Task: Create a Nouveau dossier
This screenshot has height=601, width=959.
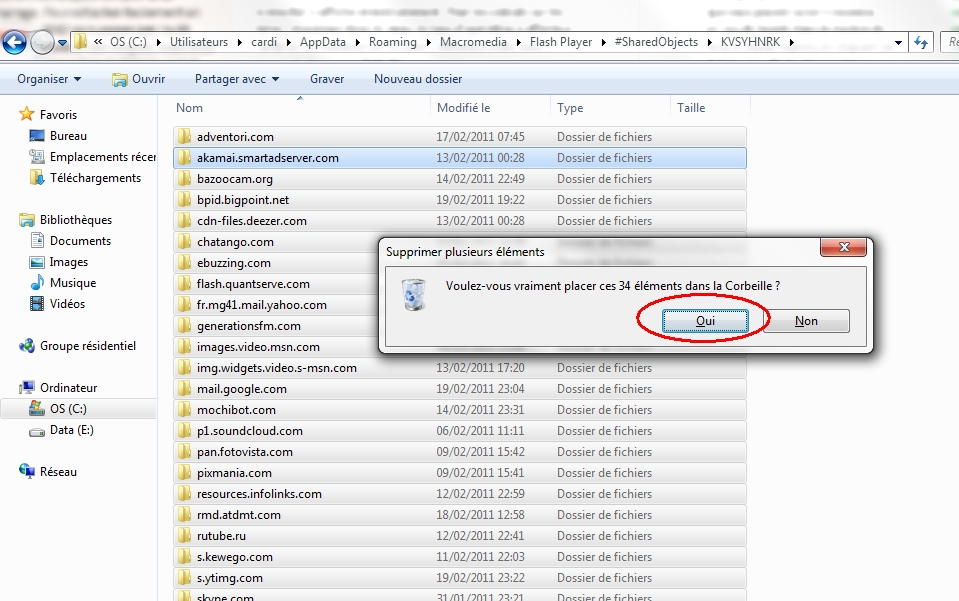Action: click(x=418, y=79)
